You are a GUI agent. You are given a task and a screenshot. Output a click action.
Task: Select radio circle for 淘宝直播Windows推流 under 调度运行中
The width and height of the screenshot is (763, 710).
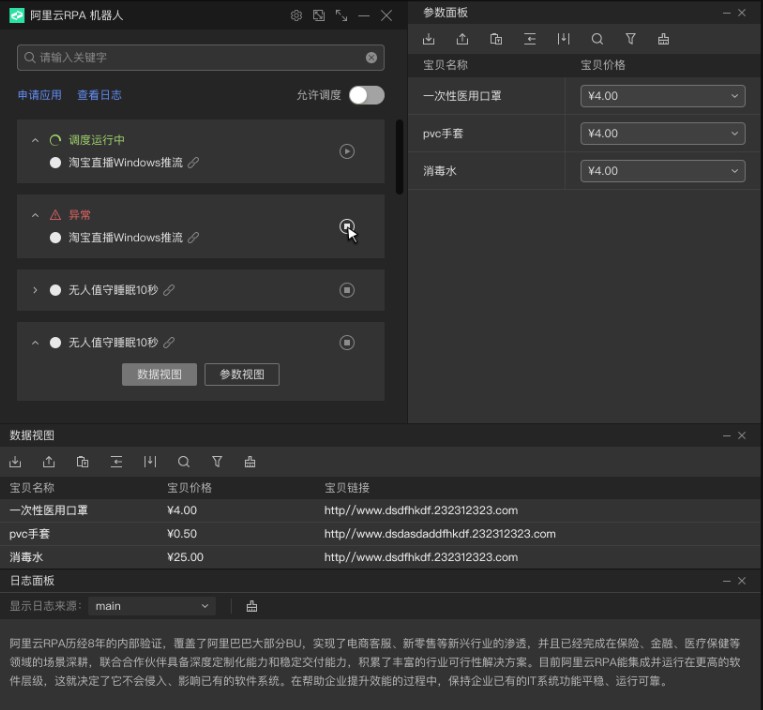point(55,163)
